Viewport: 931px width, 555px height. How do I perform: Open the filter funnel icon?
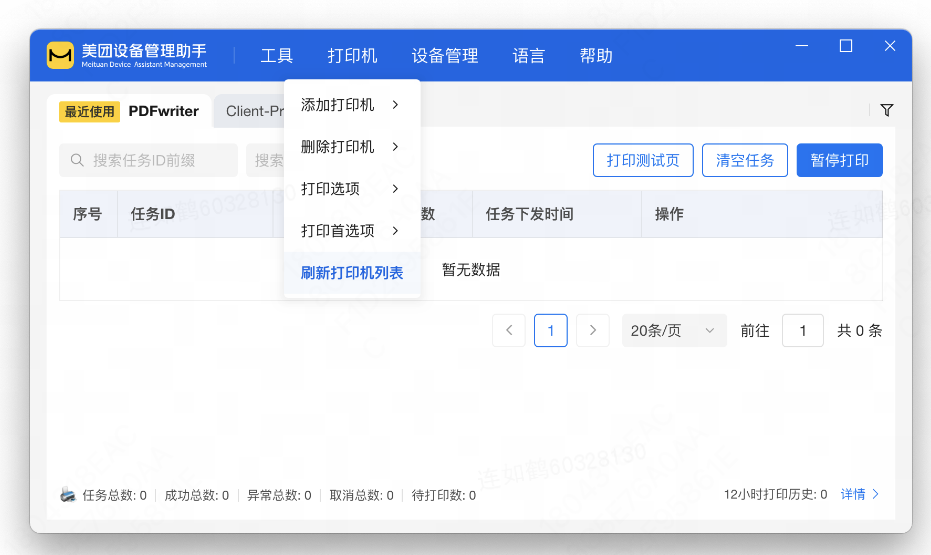[886, 110]
